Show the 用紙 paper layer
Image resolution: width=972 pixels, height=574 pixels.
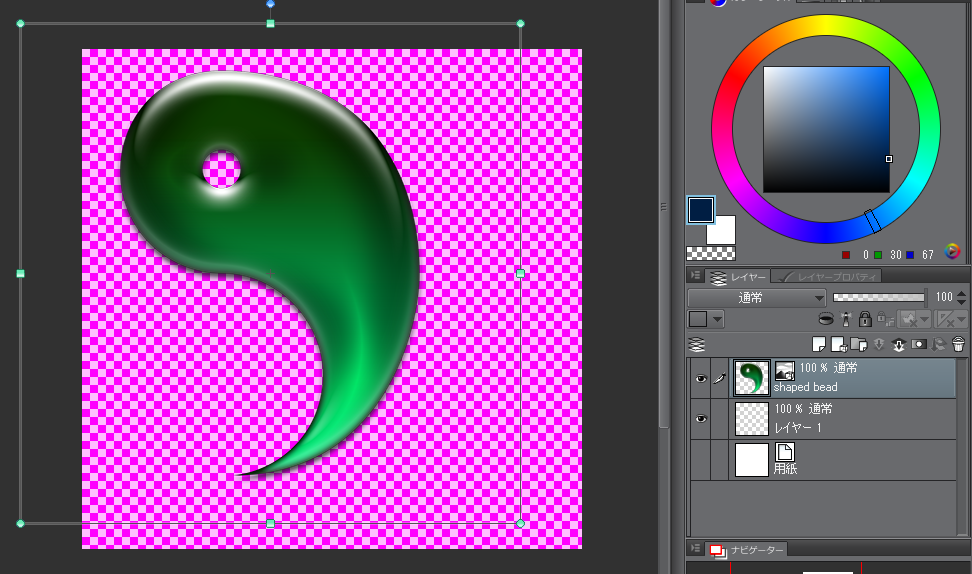(x=701, y=460)
